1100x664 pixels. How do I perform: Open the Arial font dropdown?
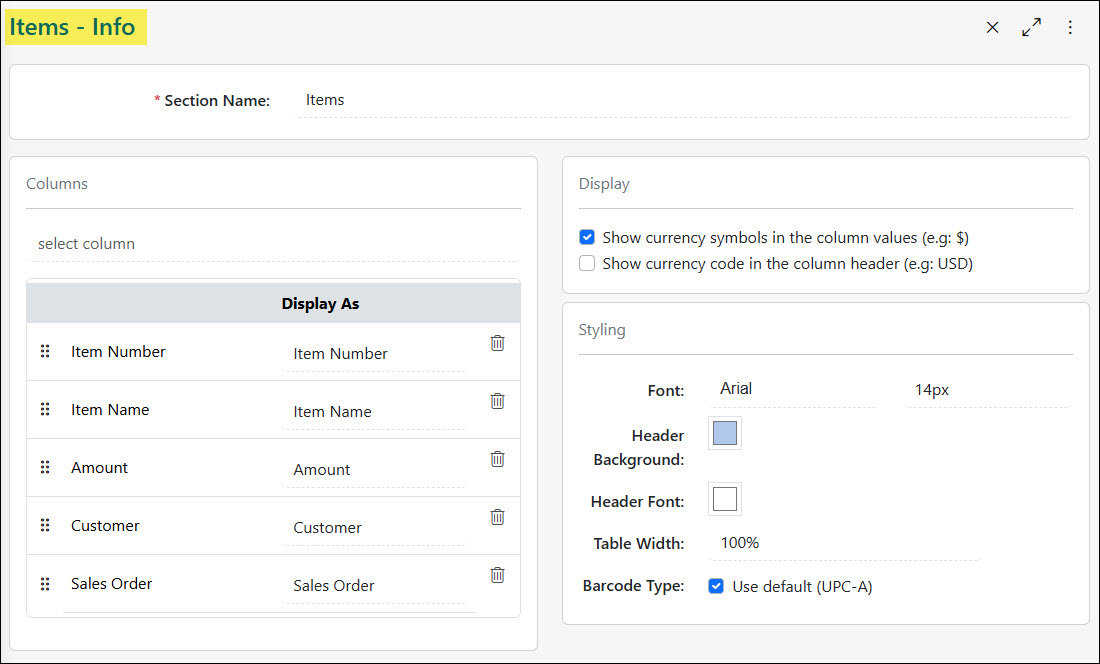793,389
